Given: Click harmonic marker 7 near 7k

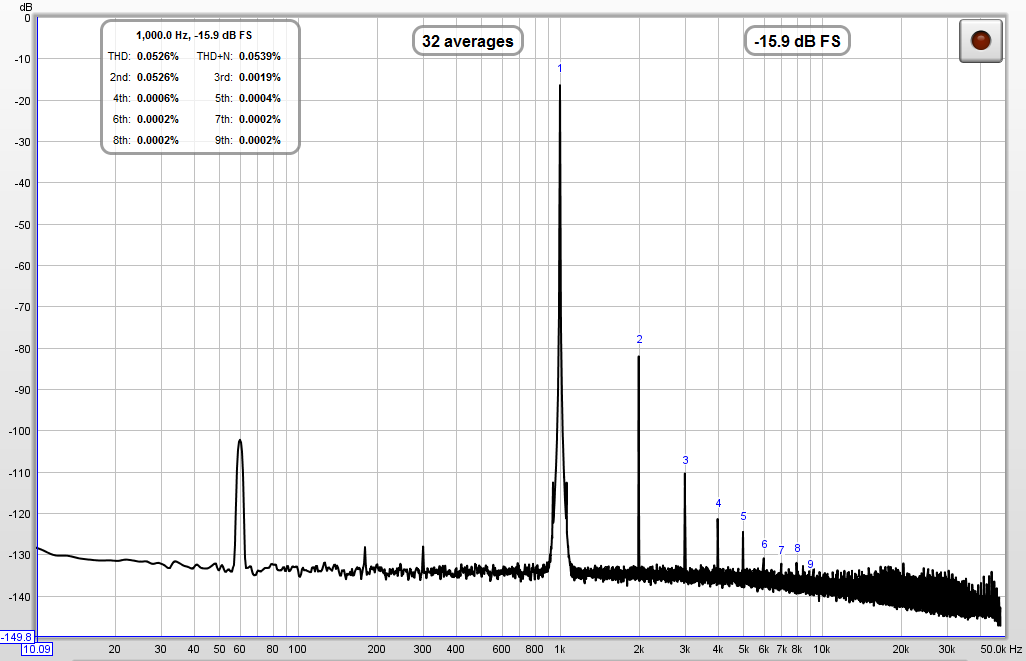Looking at the screenshot, I should click(781, 550).
